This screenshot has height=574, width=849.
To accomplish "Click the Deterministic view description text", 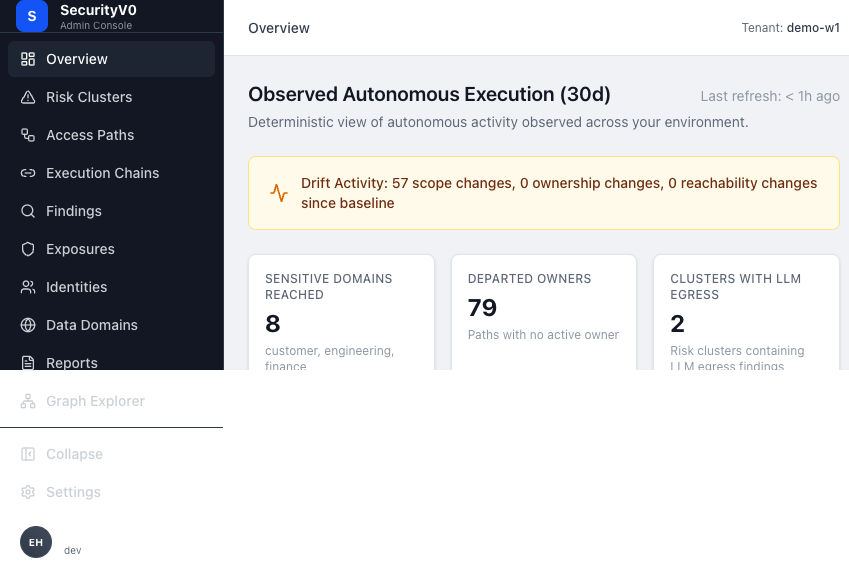I will pyautogui.click(x=498, y=122).
